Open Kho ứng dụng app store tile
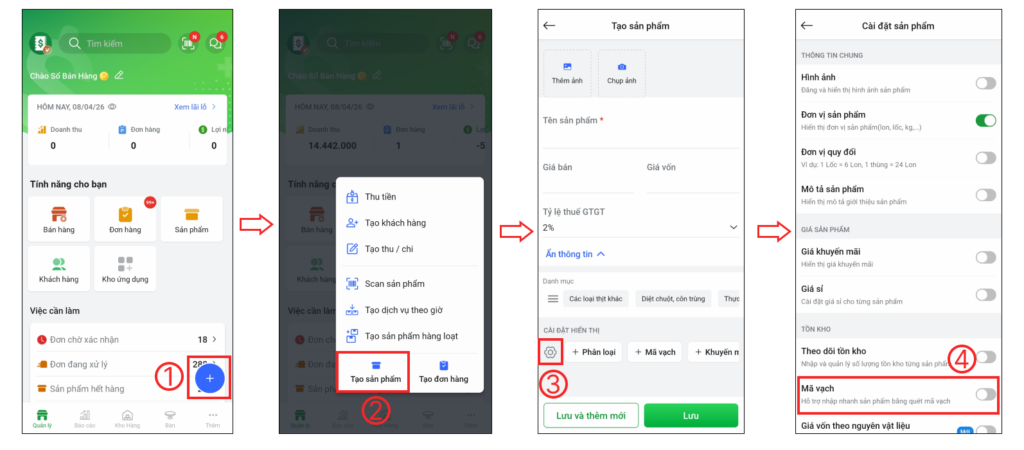1024x450 pixels. pyautogui.click(x=125, y=268)
